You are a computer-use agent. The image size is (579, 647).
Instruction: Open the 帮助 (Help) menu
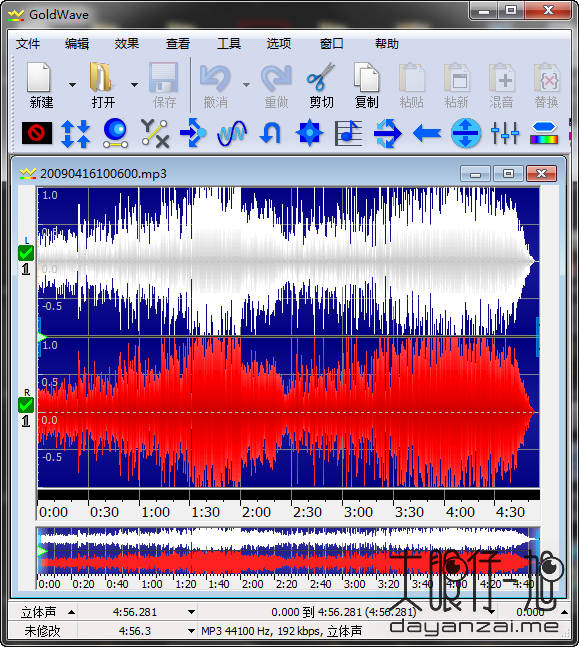(x=387, y=43)
